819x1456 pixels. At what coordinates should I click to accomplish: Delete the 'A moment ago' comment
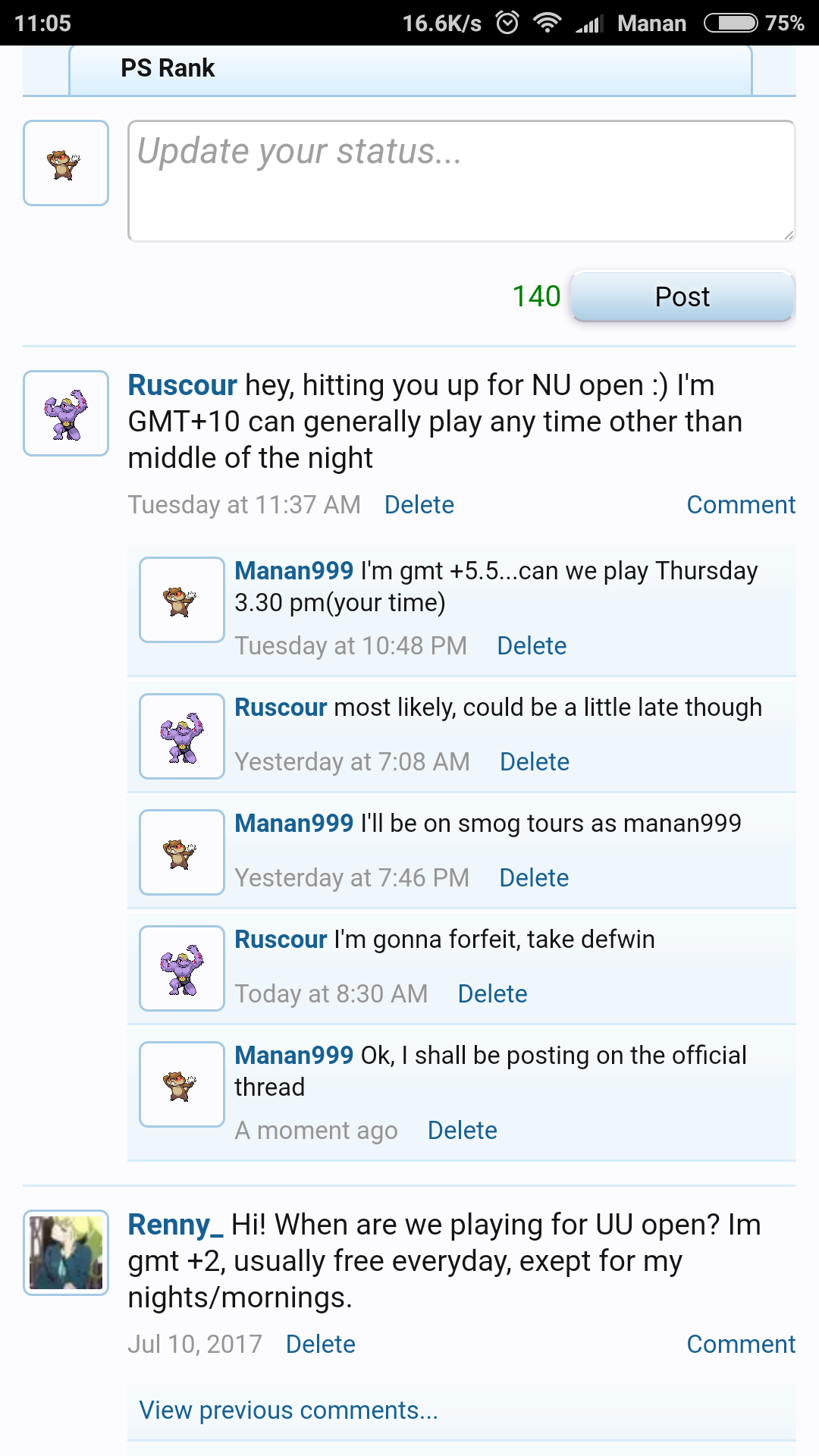[x=463, y=1131]
